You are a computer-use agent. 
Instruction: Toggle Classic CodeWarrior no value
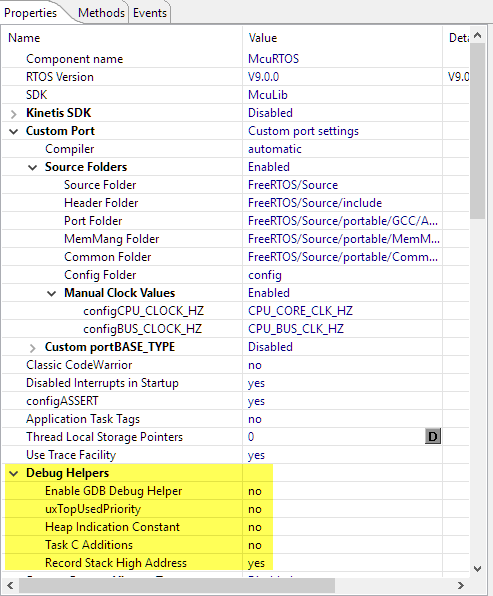255,365
